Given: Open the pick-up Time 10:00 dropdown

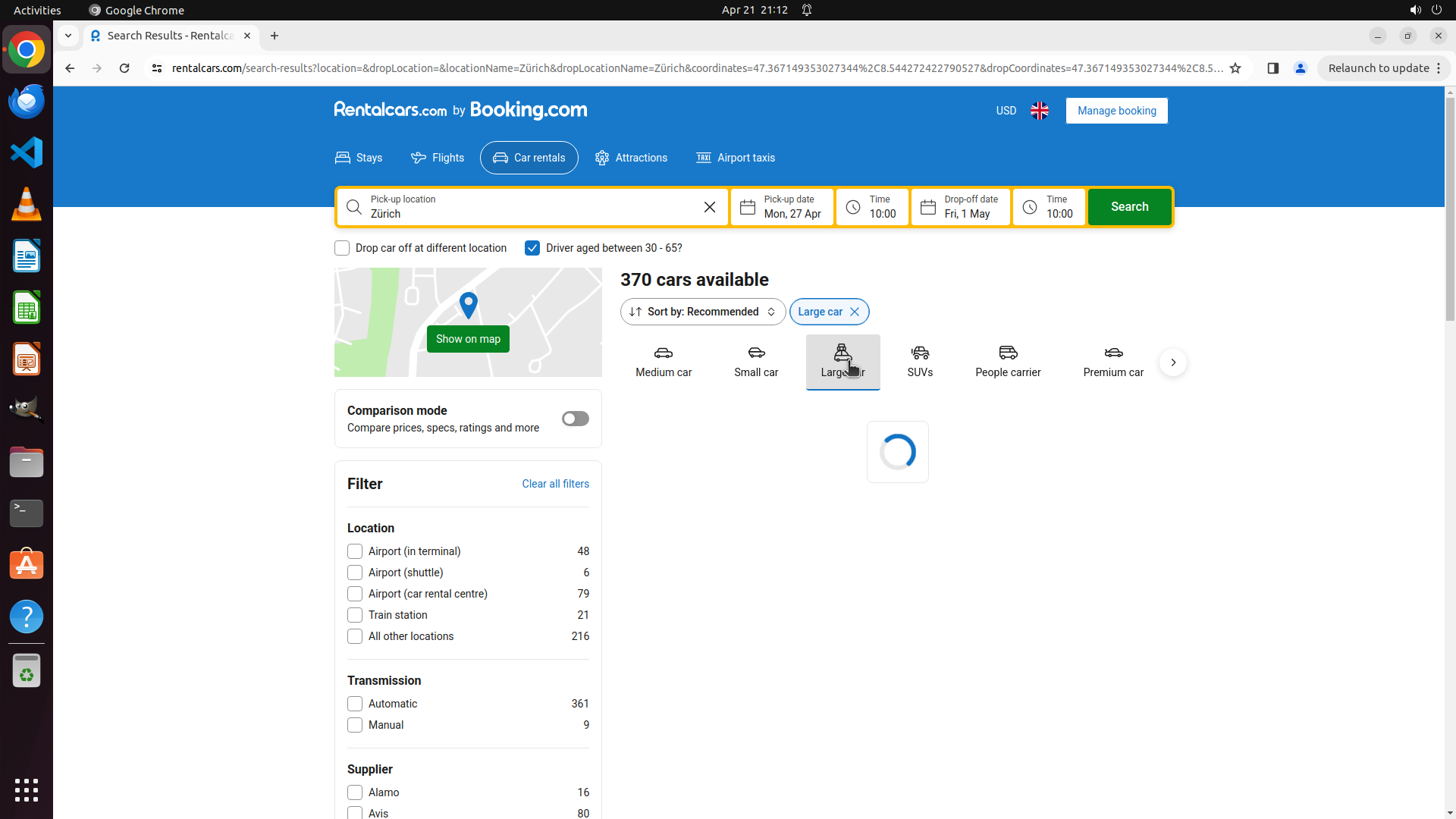Looking at the screenshot, I should (872, 207).
